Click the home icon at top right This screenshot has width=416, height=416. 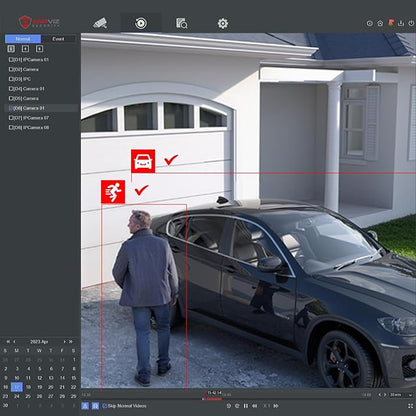(x=380, y=23)
